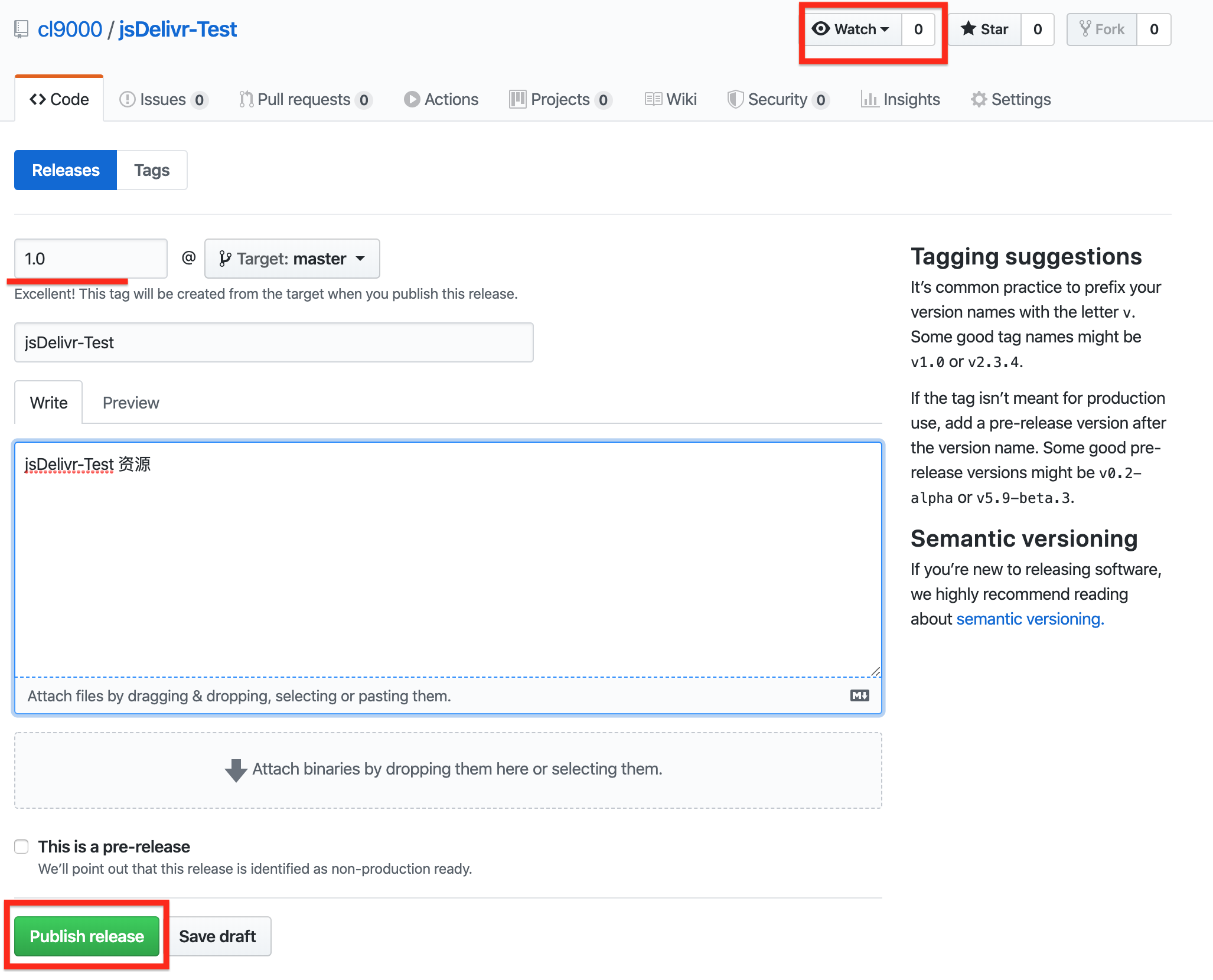This screenshot has width=1213, height=980.
Task: Click the branch icon in Target selector
Action: click(x=224, y=259)
